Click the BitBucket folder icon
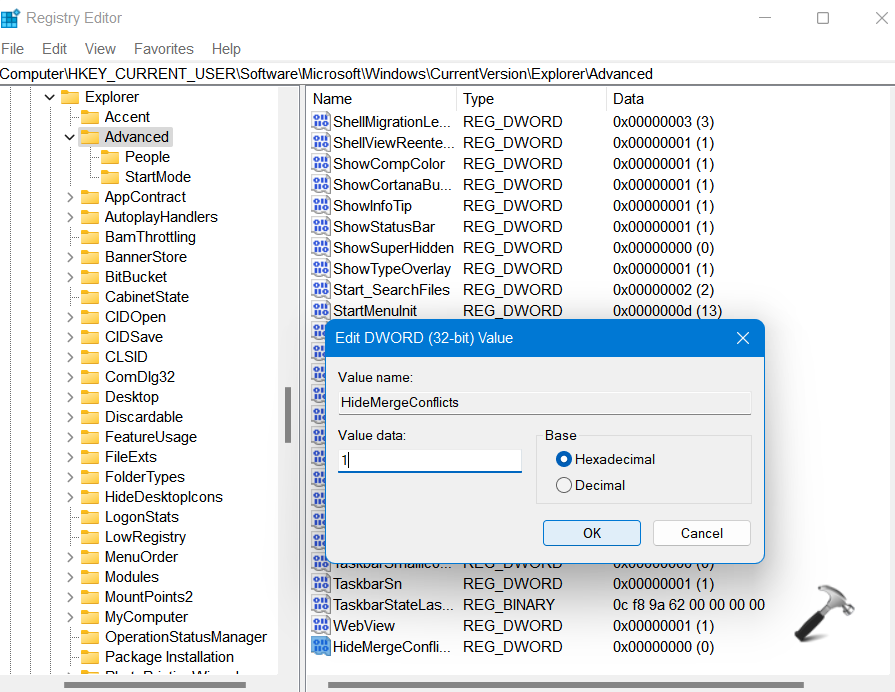 point(90,277)
